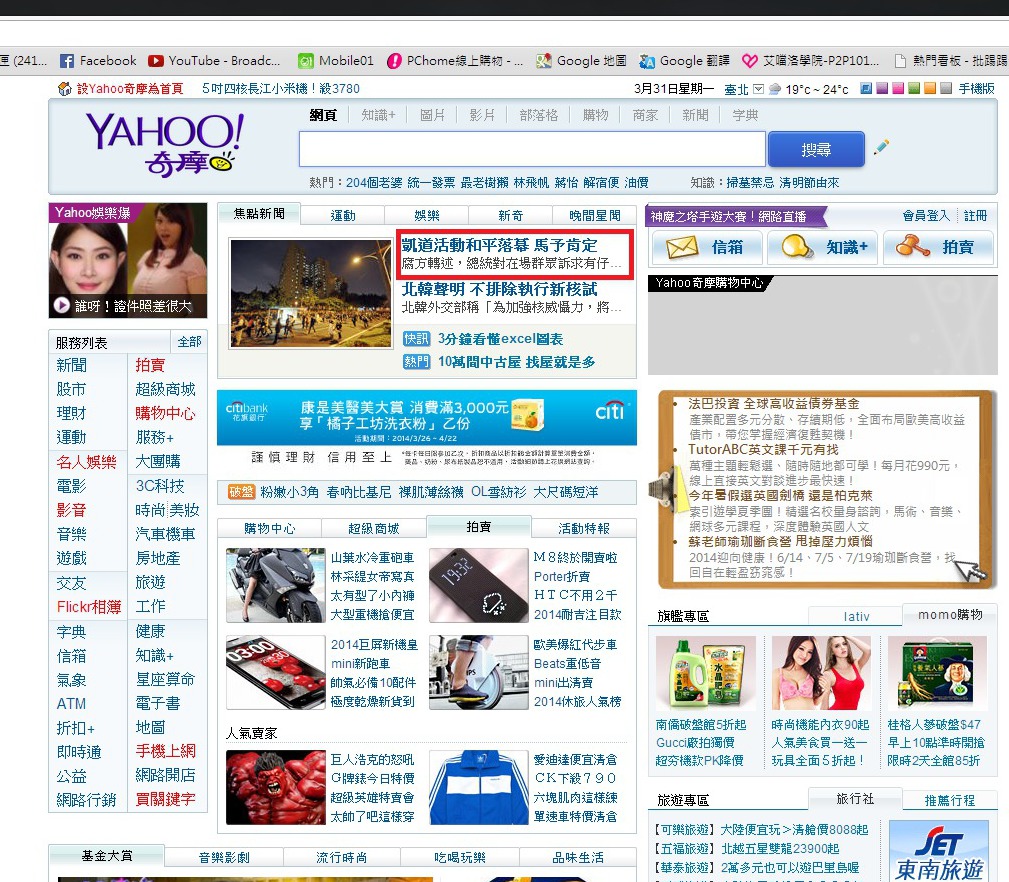Open the focus news night photo thumbnail

point(311,293)
